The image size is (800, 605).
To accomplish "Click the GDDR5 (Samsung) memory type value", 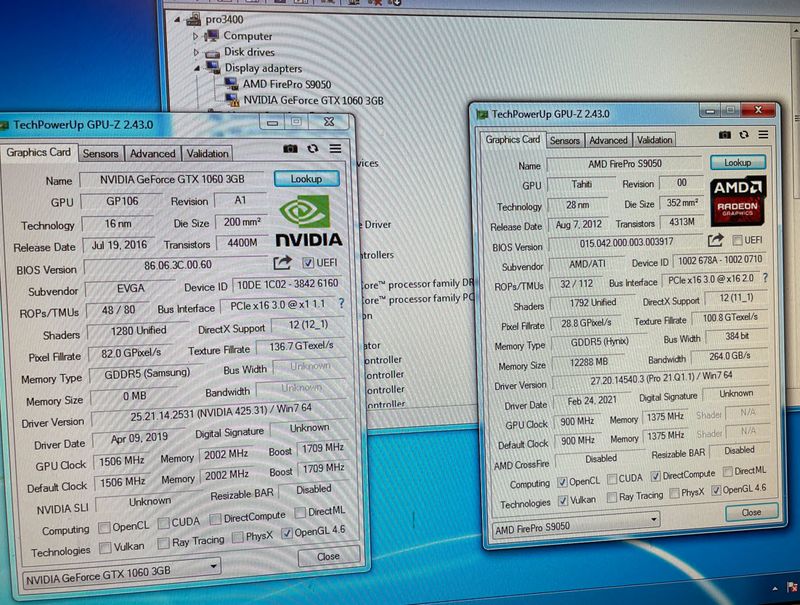I will 147,374.
